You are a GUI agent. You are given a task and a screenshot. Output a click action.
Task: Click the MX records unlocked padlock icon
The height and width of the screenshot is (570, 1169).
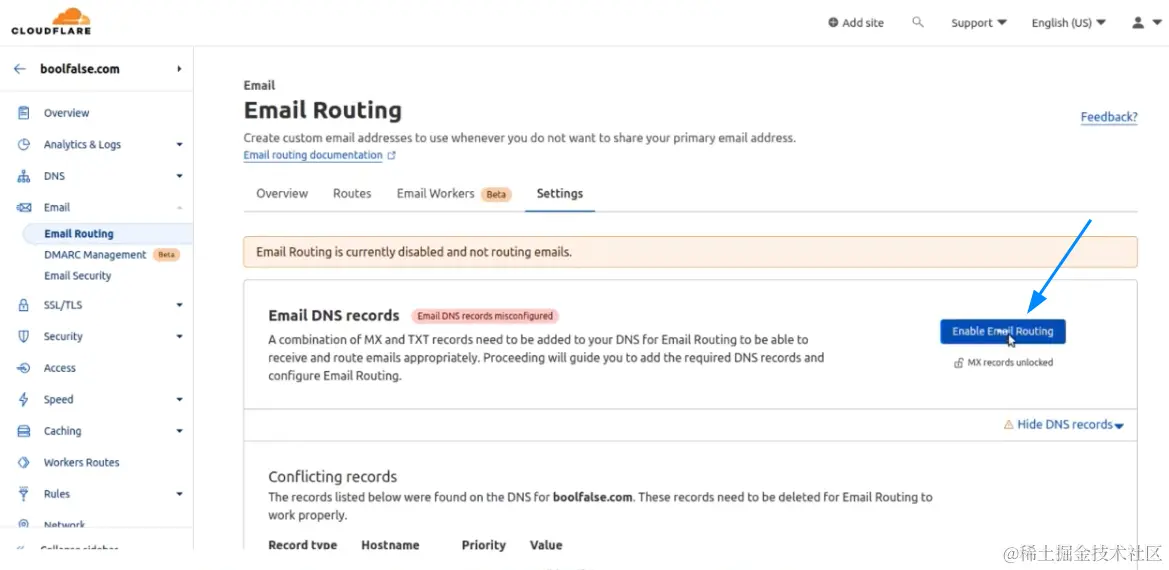click(959, 363)
